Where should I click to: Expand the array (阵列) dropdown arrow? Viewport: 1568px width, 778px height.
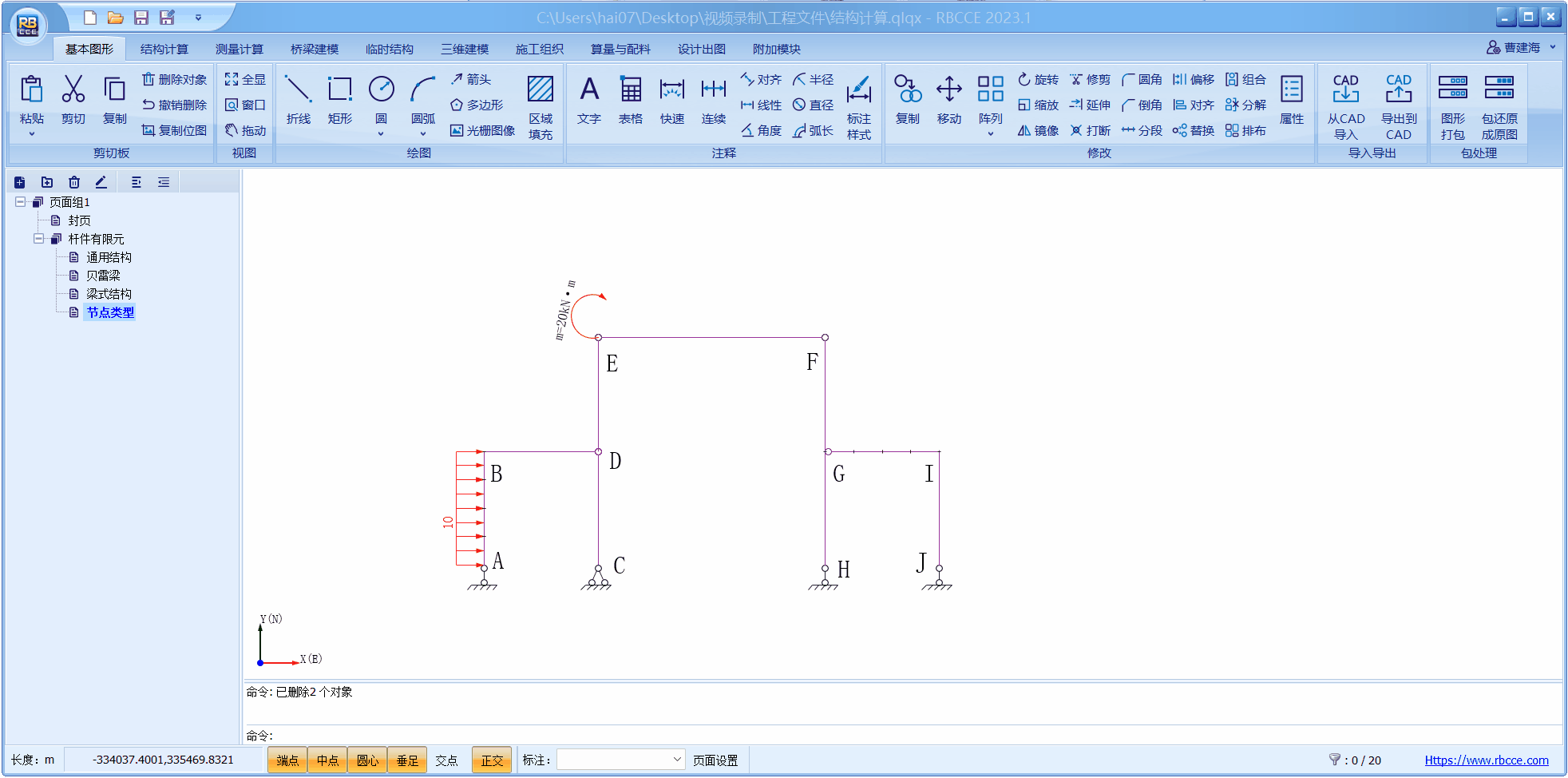click(990, 133)
